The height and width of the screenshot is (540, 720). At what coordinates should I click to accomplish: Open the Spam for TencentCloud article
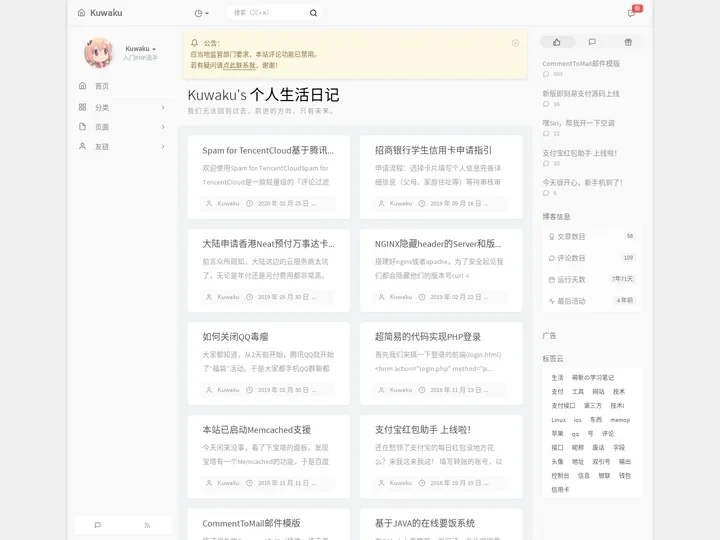coord(268,151)
